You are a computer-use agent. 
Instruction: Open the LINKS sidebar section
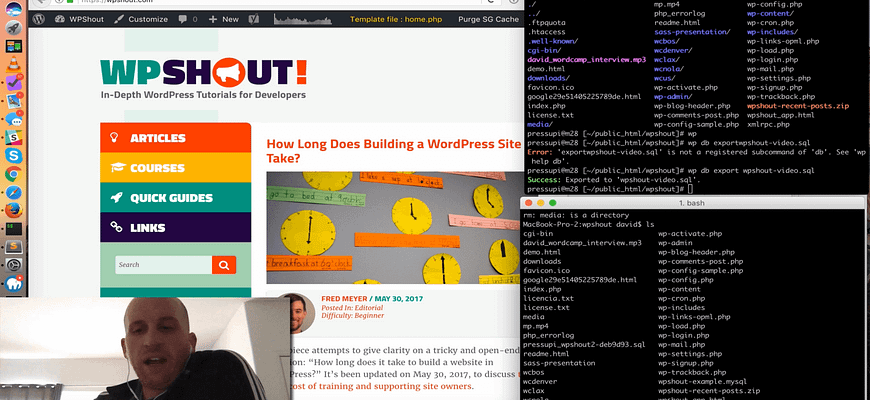pyautogui.click(x=175, y=227)
